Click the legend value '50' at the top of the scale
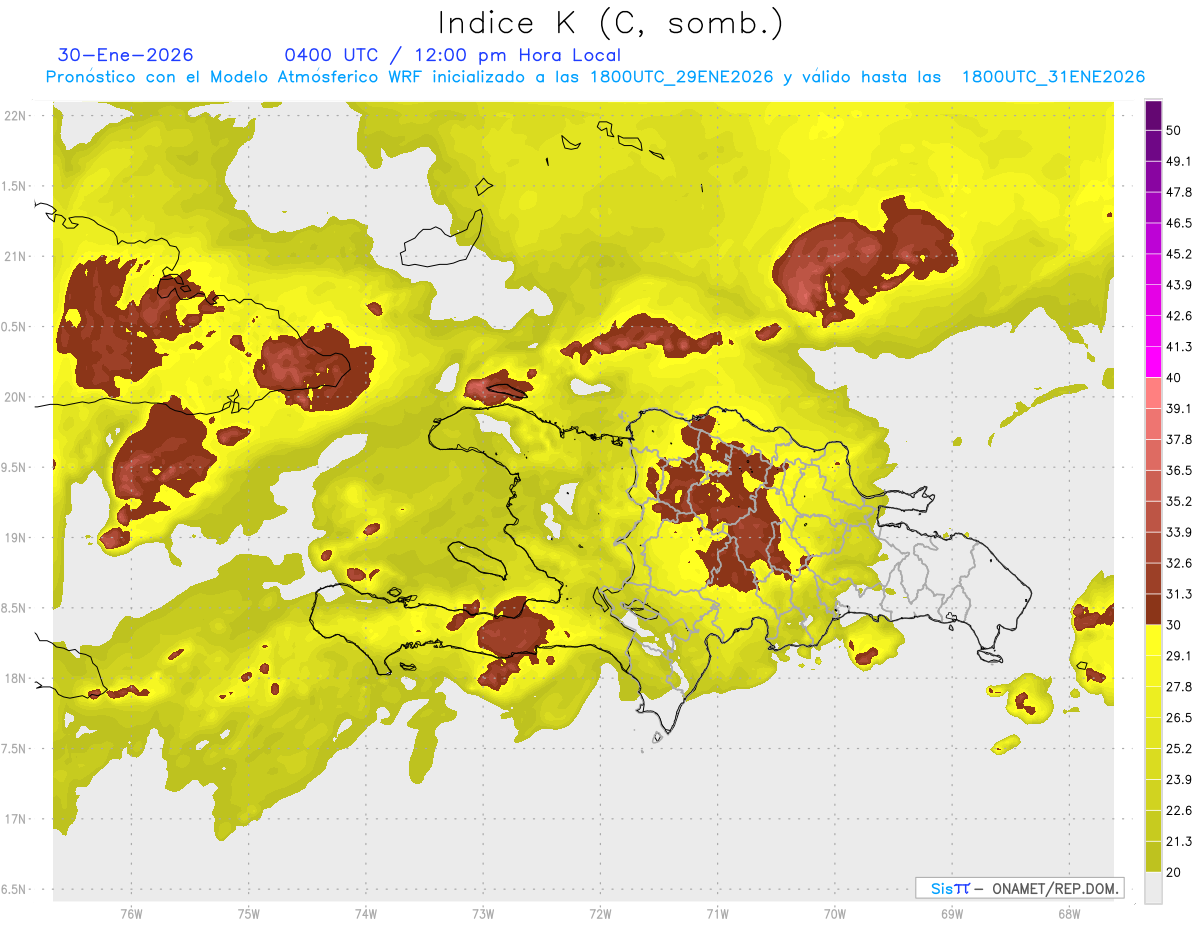 pos(1174,130)
